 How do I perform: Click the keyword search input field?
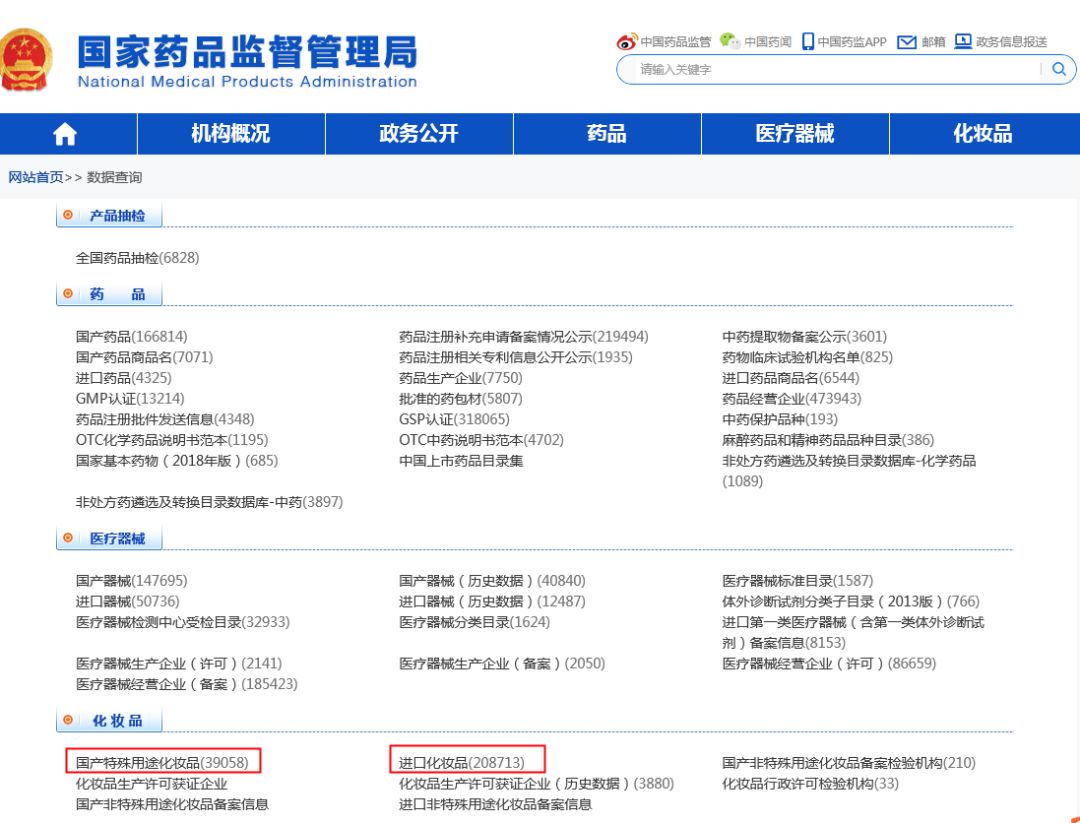pyautogui.click(x=830, y=69)
